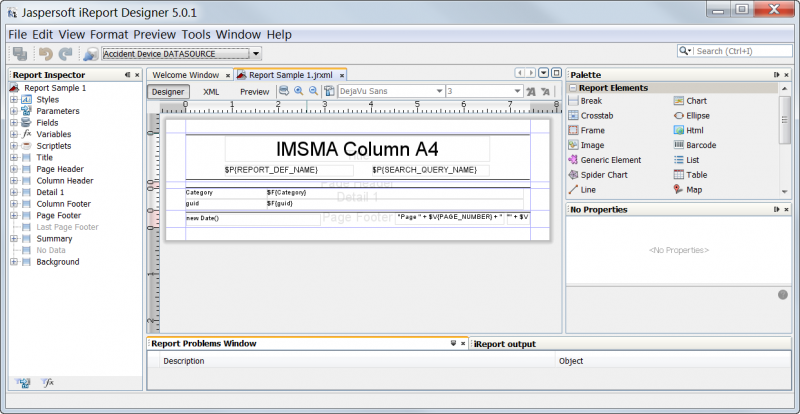Expand the Parameters node in Report Inspector
800x414 pixels.
pyautogui.click(x=14, y=111)
